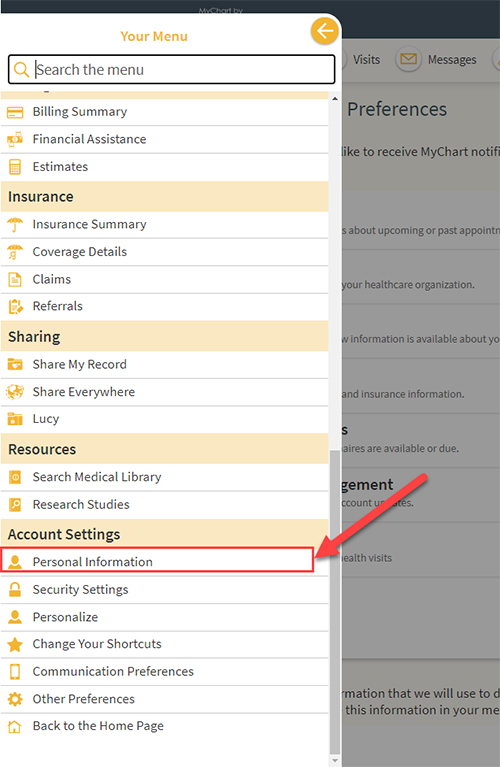Open Visits in the top bar
The image size is (500, 767).
click(x=366, y=60)
